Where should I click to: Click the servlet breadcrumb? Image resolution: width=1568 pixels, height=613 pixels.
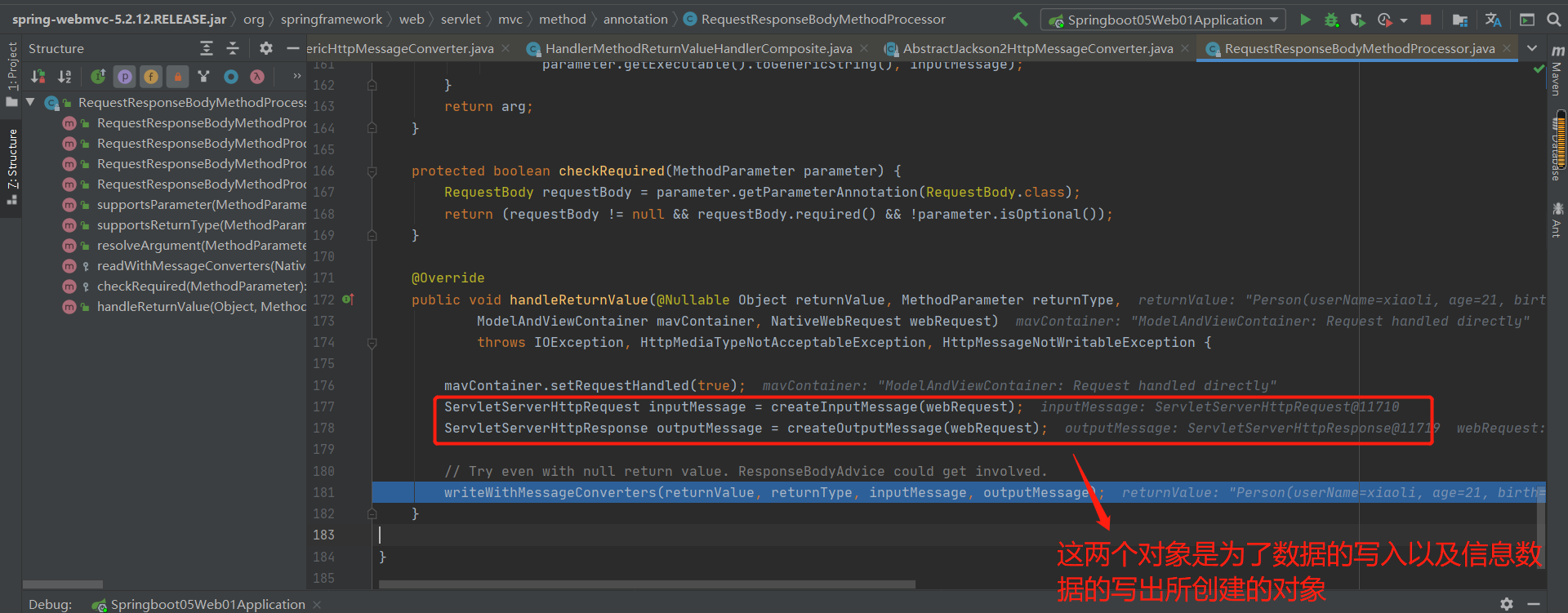[x=461, y=20]
